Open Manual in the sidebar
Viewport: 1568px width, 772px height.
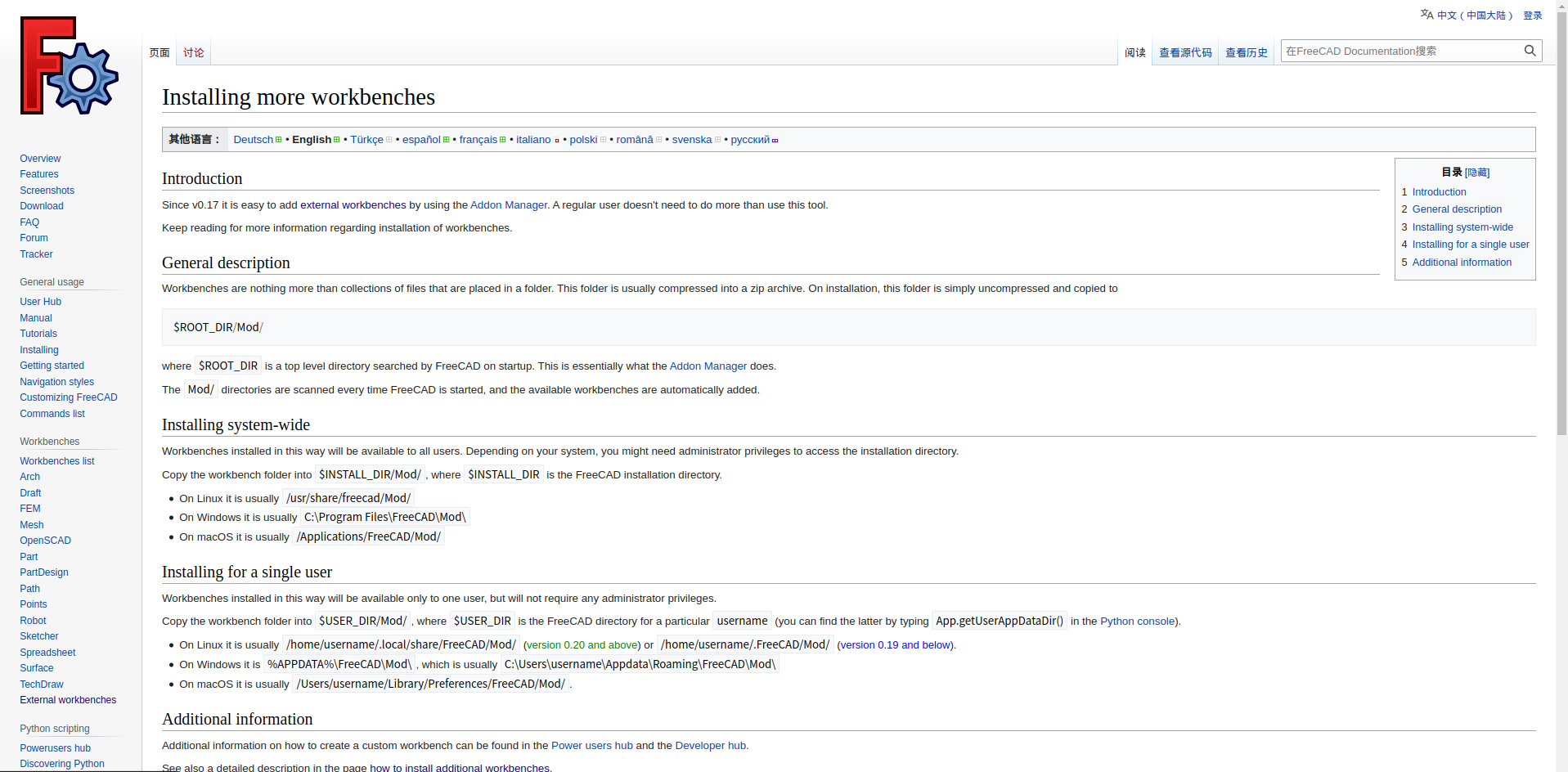36,318
